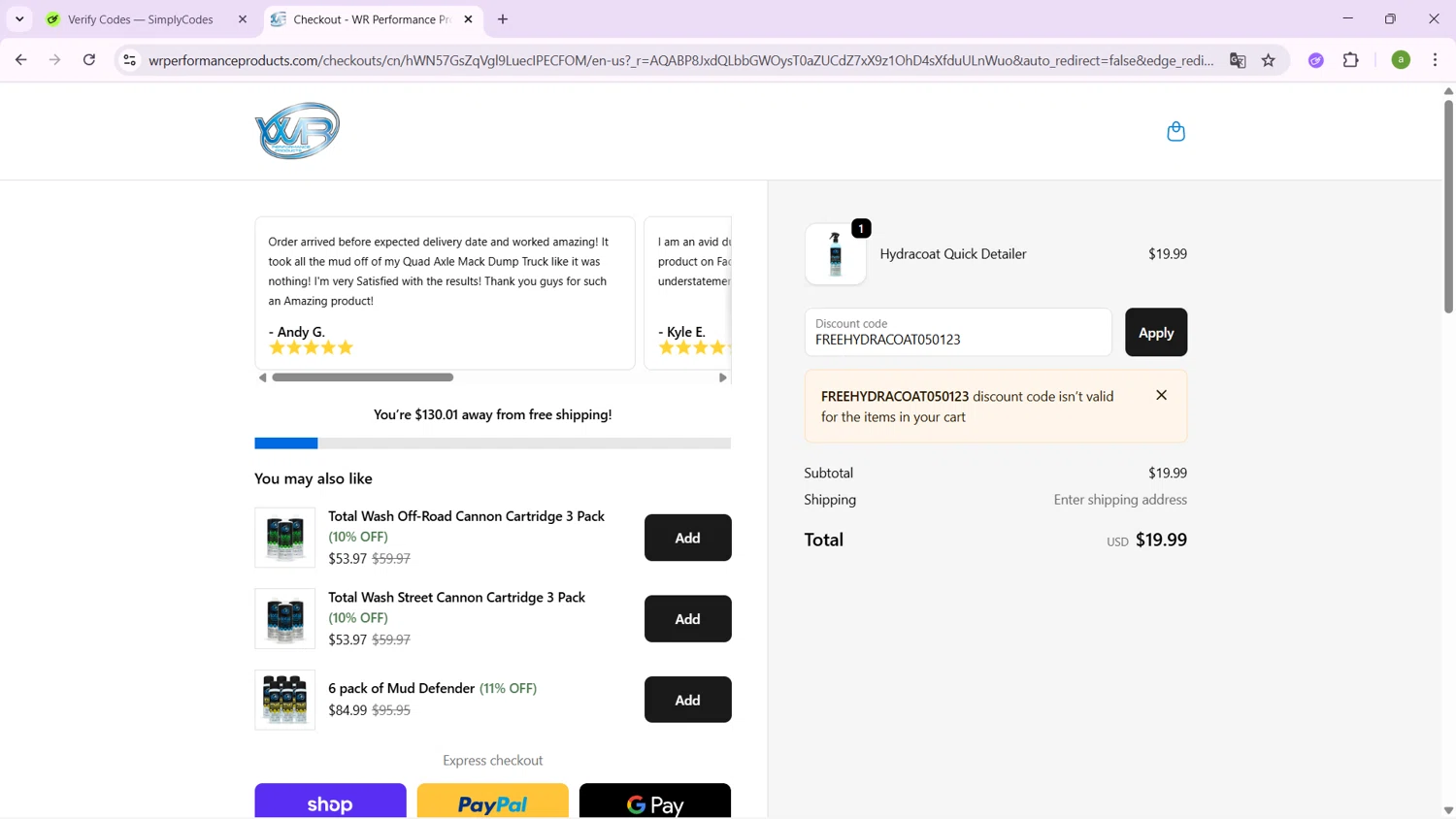1456x819 pixels.
Task: Click the free shipping progress bar
Action: coord(492,443)
